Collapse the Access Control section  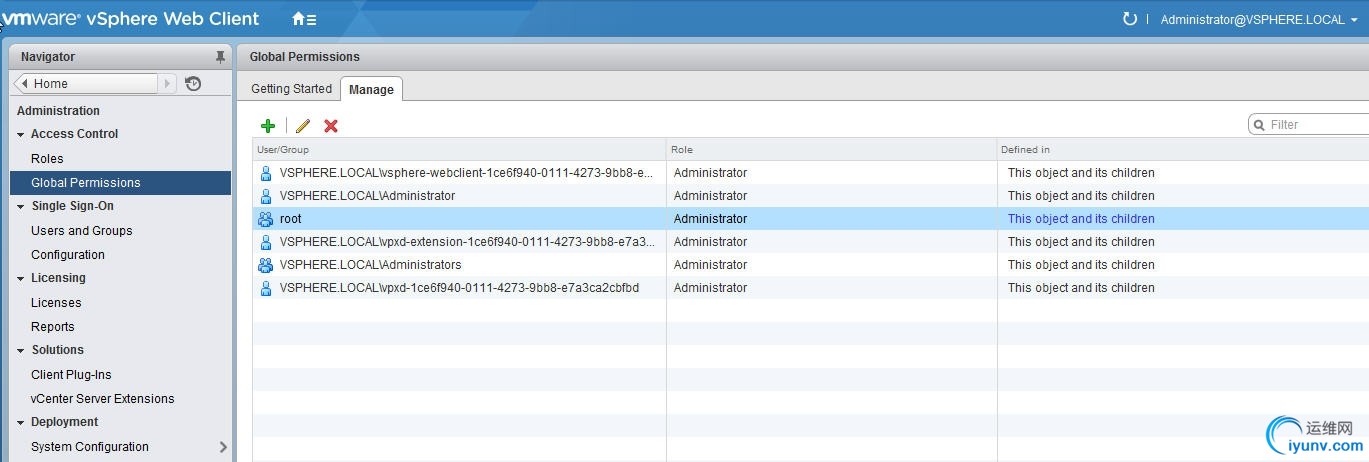click(x=21, y=134)
